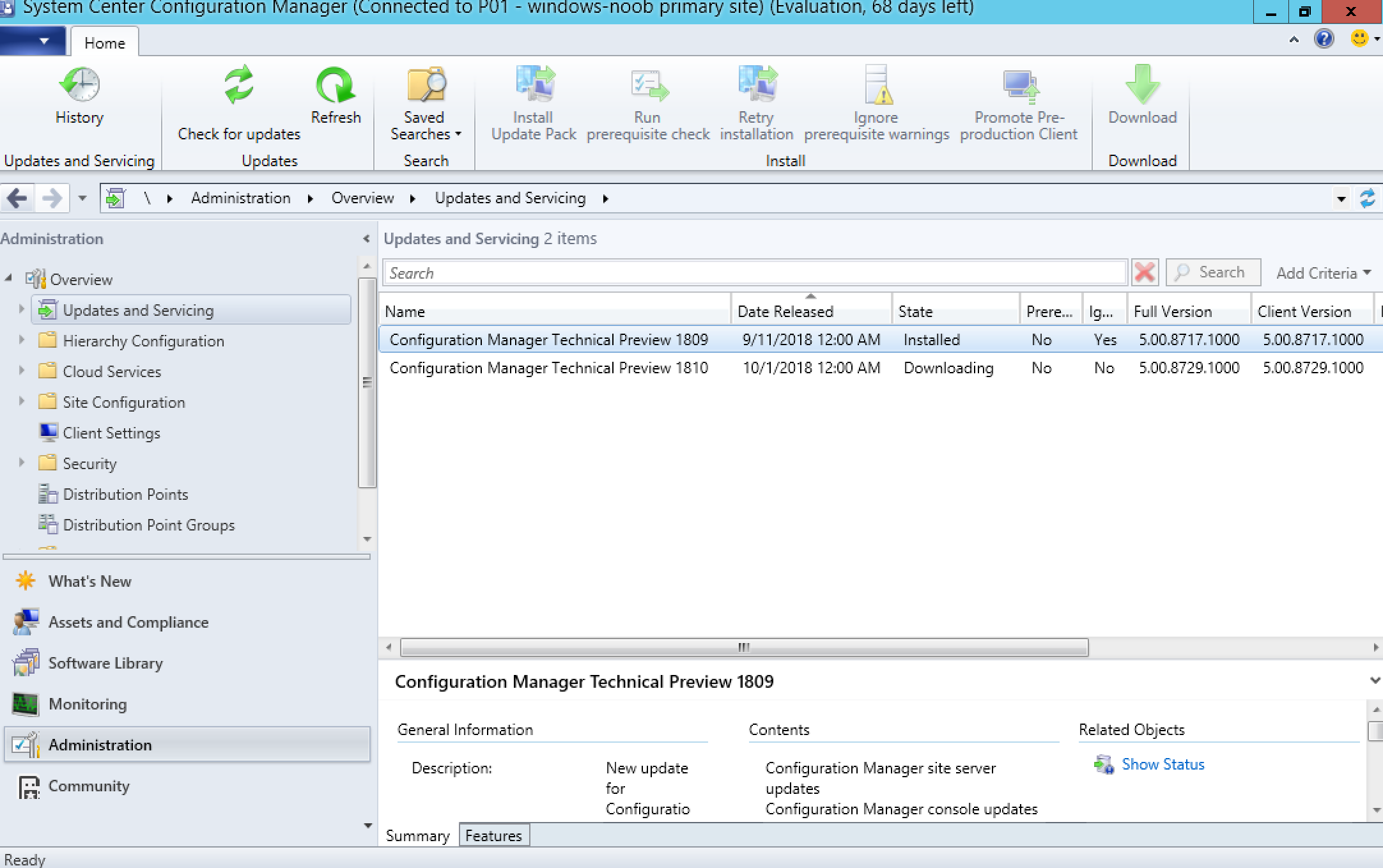This screenshot has width=1383, height=868.
Task: Open the History ribbon icon
Action: [79, 85]
